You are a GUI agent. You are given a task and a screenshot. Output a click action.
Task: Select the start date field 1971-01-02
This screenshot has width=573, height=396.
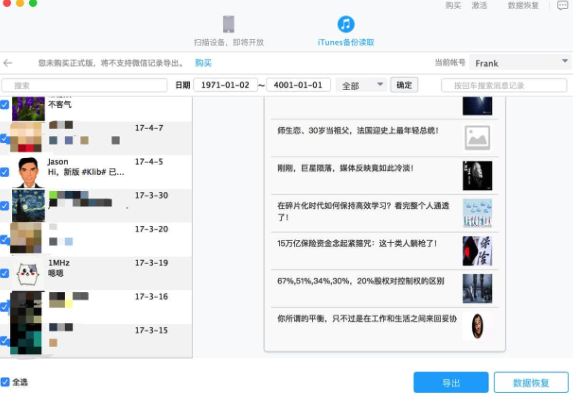pyautogui.click(x=225, y=85)
